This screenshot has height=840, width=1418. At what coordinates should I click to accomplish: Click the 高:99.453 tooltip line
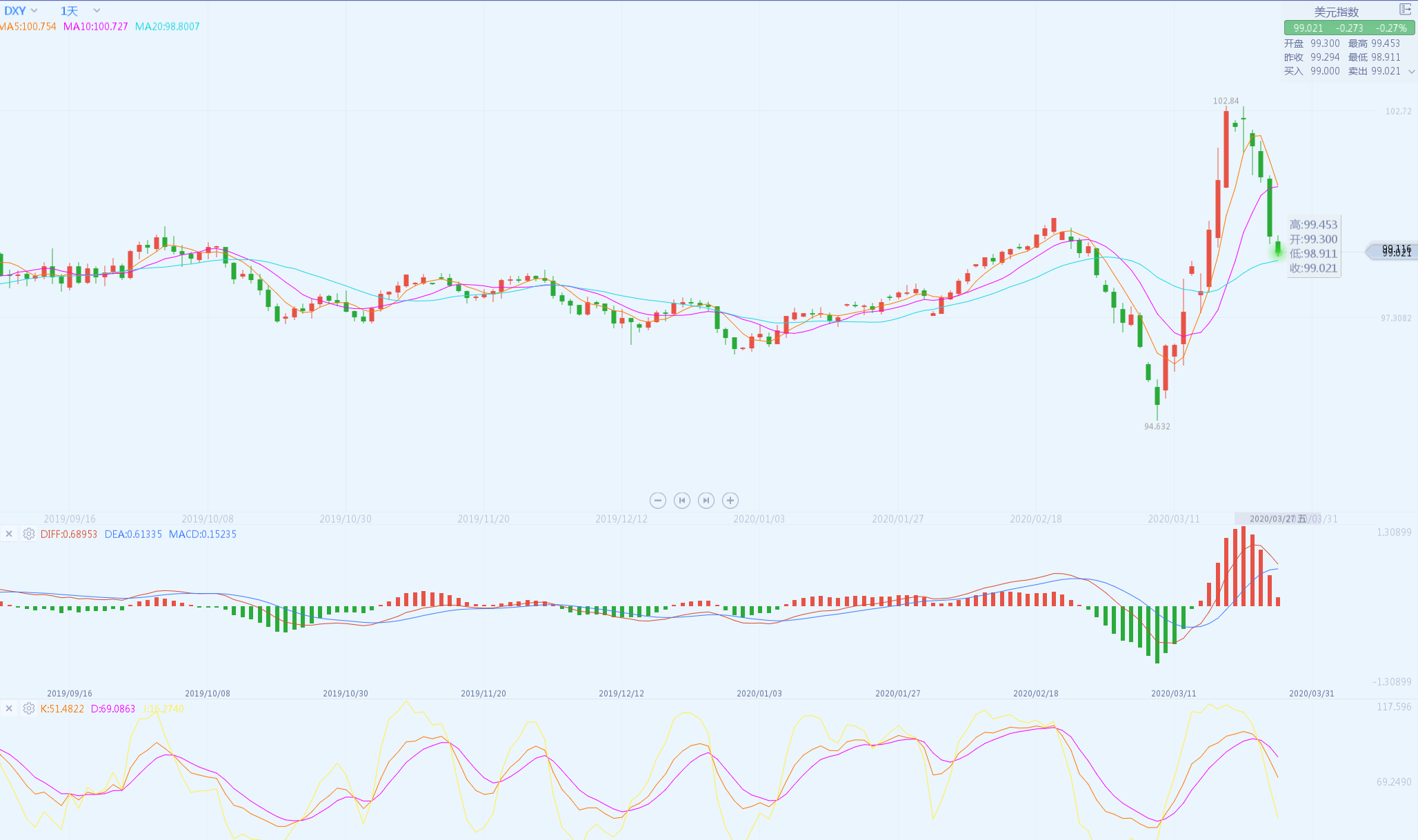(1314, 225)
